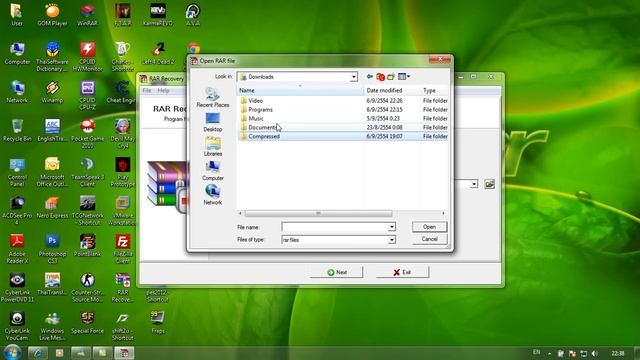Select the TeamSpeak 3 Client desktop icon
Screen dimensions: 640x360
(87, 172)
